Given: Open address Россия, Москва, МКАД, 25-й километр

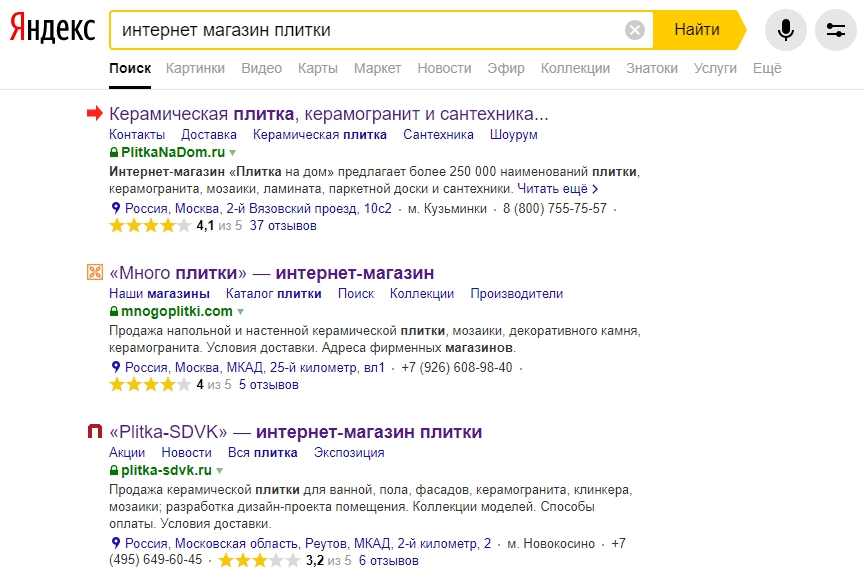Looking at the screenshot, I should 255,367.
